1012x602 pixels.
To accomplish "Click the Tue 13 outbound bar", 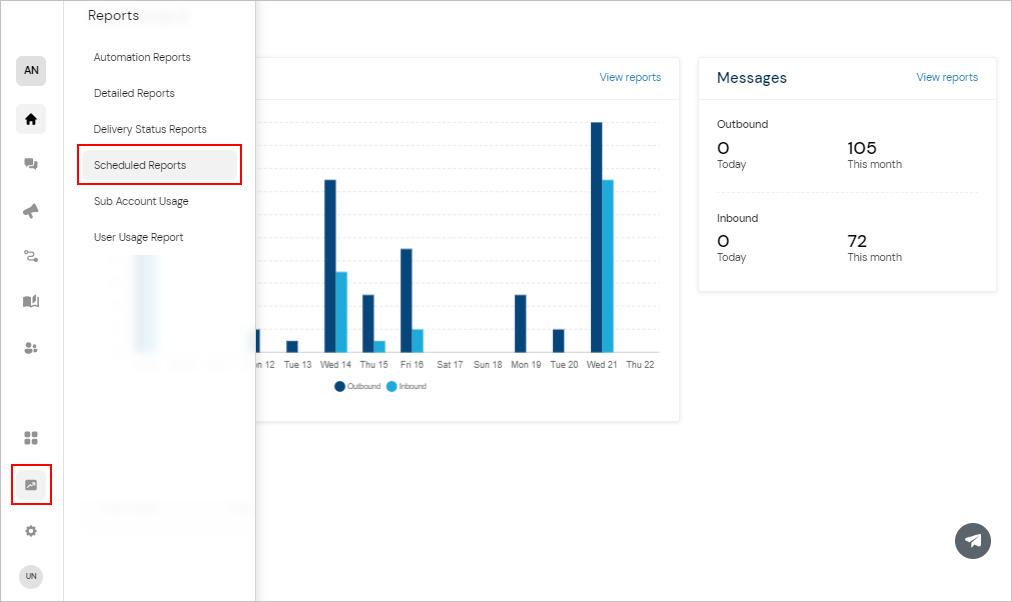I will (292, 346).
